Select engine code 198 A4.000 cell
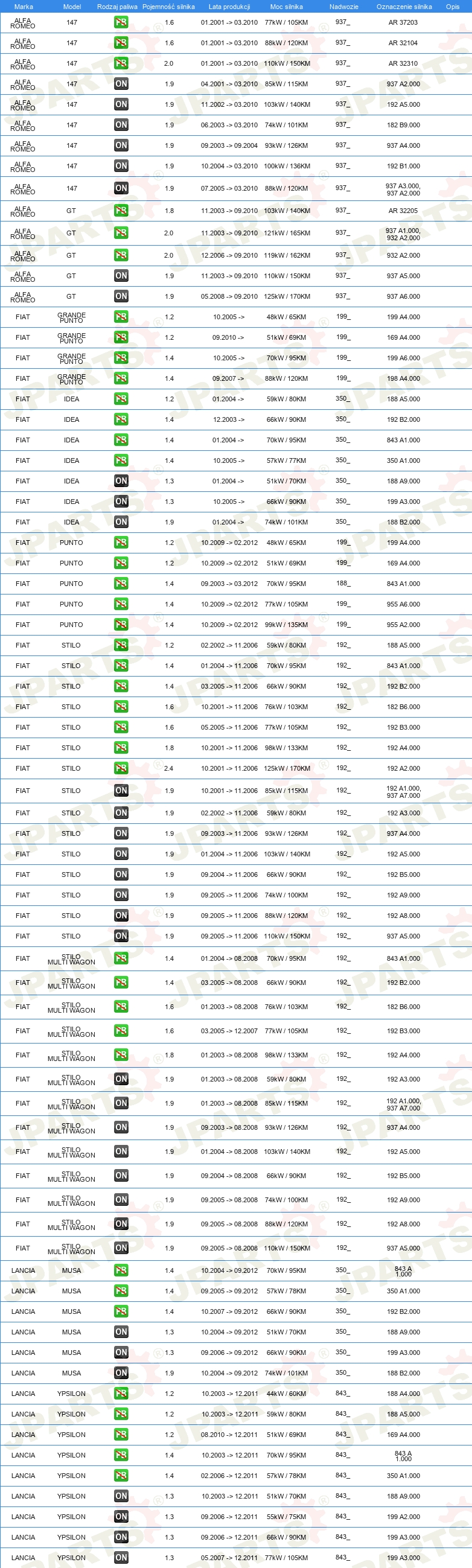This screenshot has height=1568, width=472. tap(403, 378)
